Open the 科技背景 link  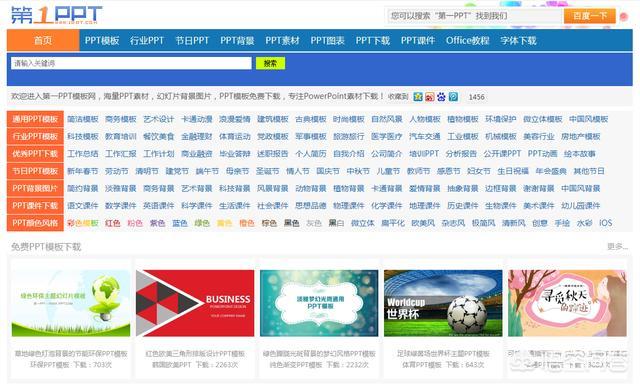(235, 189)
